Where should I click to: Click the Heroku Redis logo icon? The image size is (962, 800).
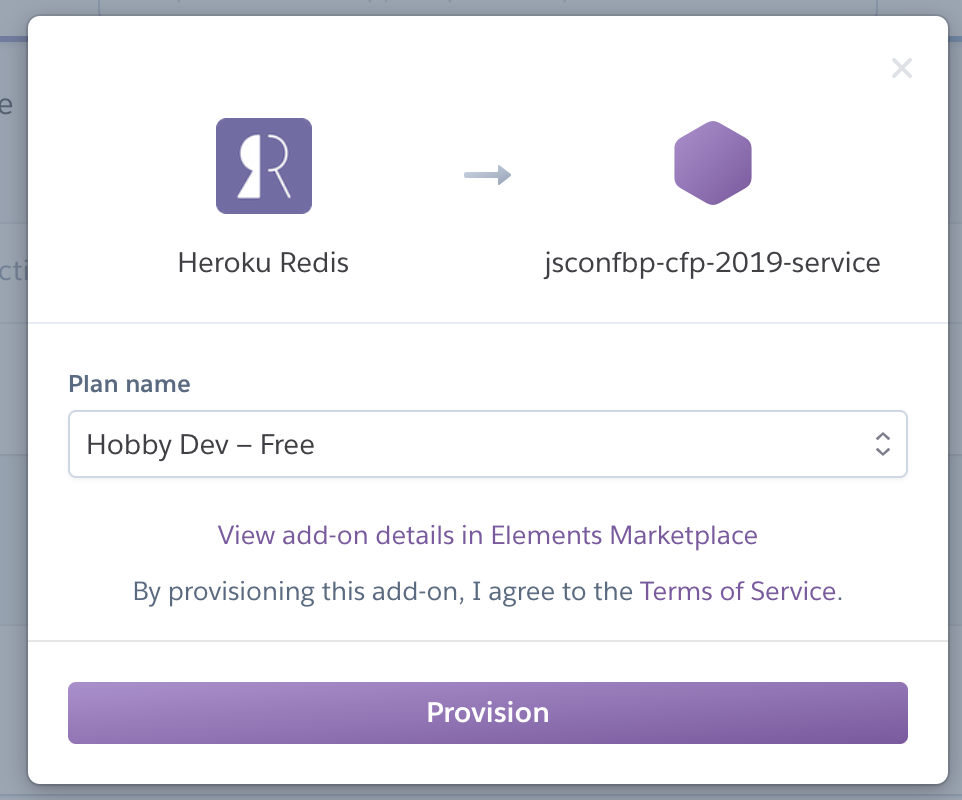pos(264,166)
